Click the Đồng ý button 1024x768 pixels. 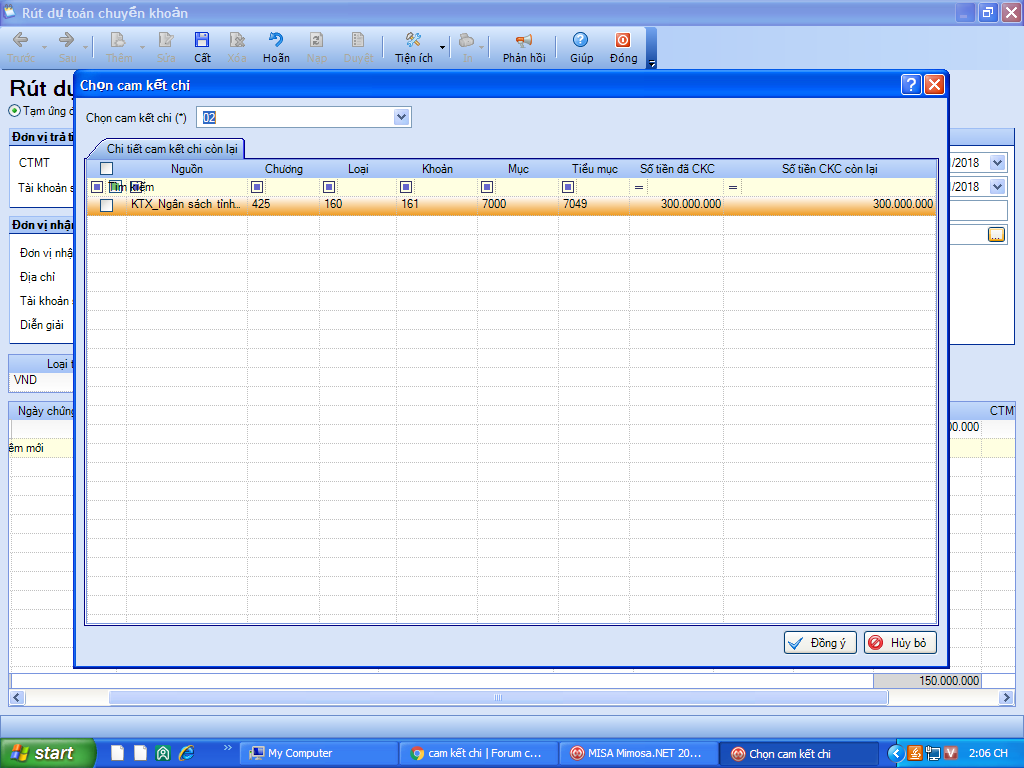(x=820, y=643)
